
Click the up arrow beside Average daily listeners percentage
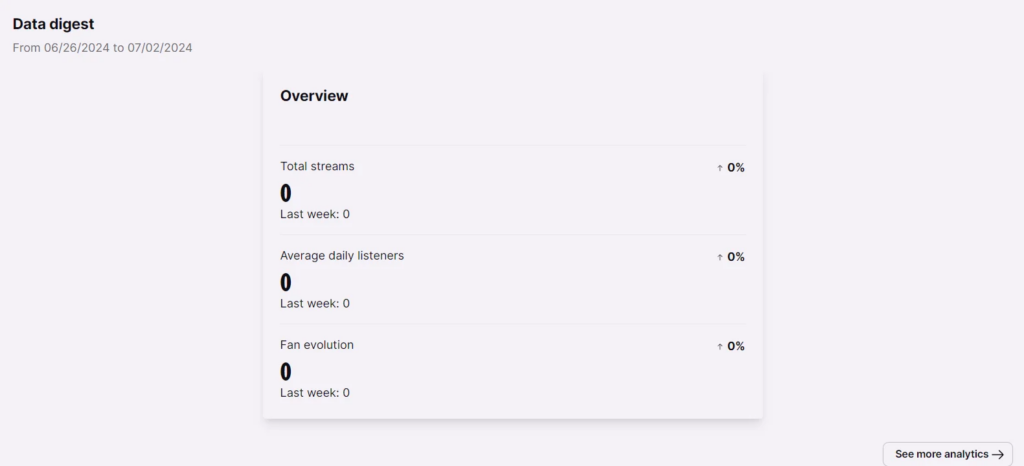720,257
